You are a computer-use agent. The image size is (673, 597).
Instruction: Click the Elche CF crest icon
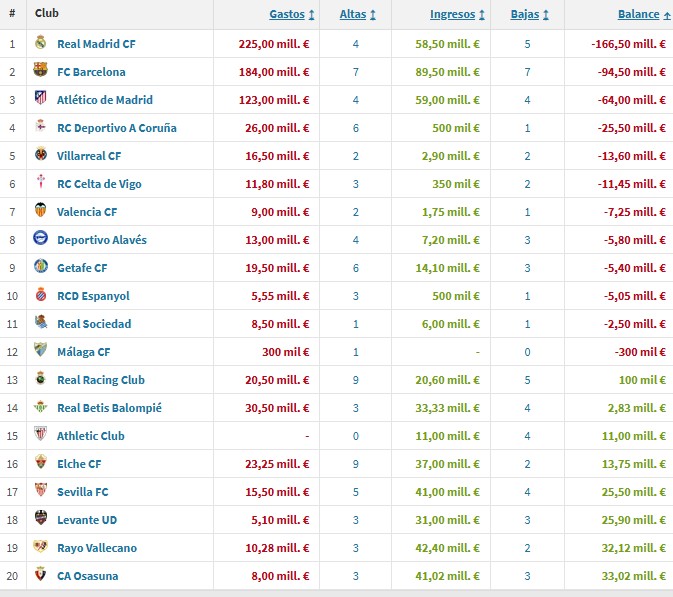tap(41, 461)
